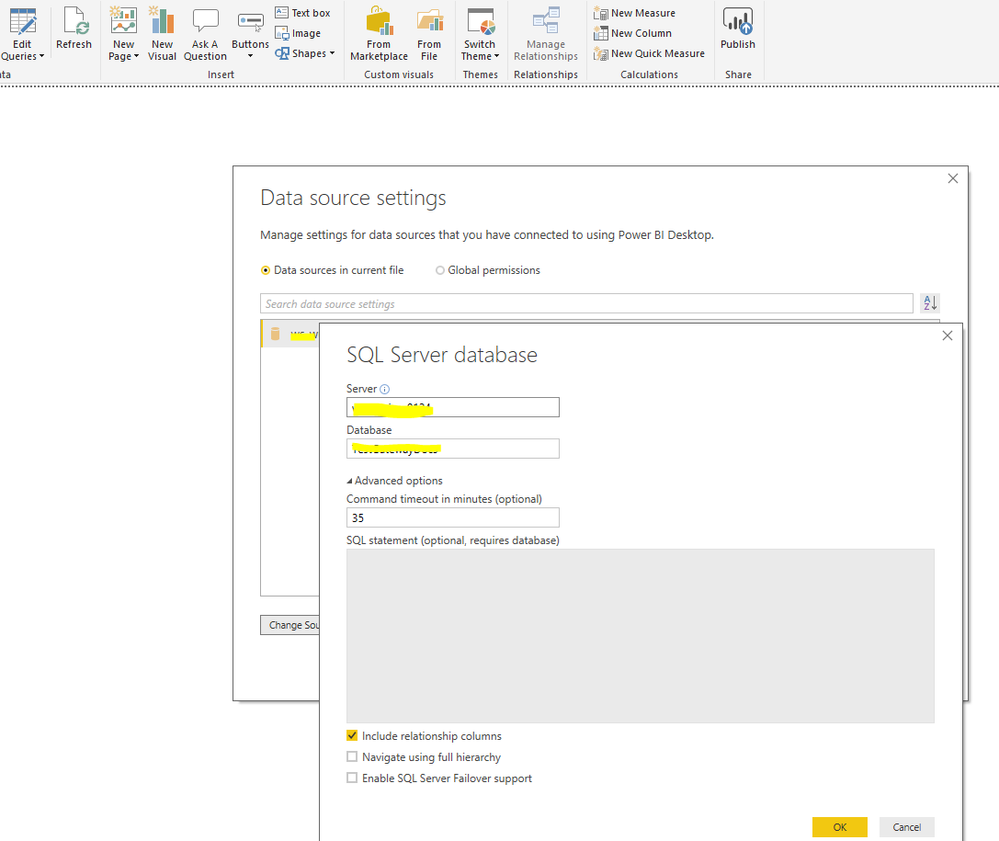Import custom visual From File
999x841 pixels.
(x=429, y=33)
